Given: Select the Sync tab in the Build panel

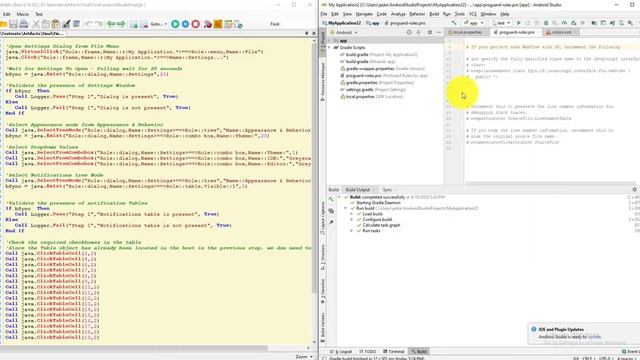Looking at the screenshot, I should (387, 190).
